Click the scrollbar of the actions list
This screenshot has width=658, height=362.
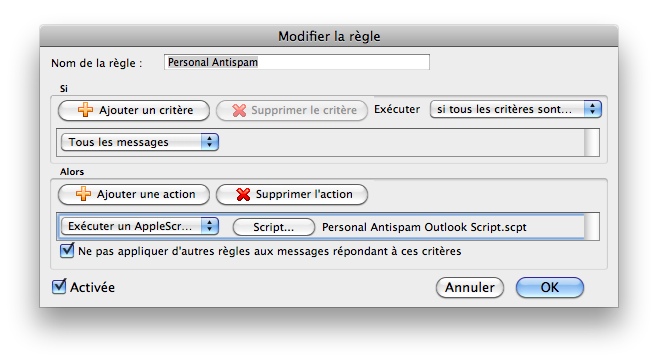592,227
